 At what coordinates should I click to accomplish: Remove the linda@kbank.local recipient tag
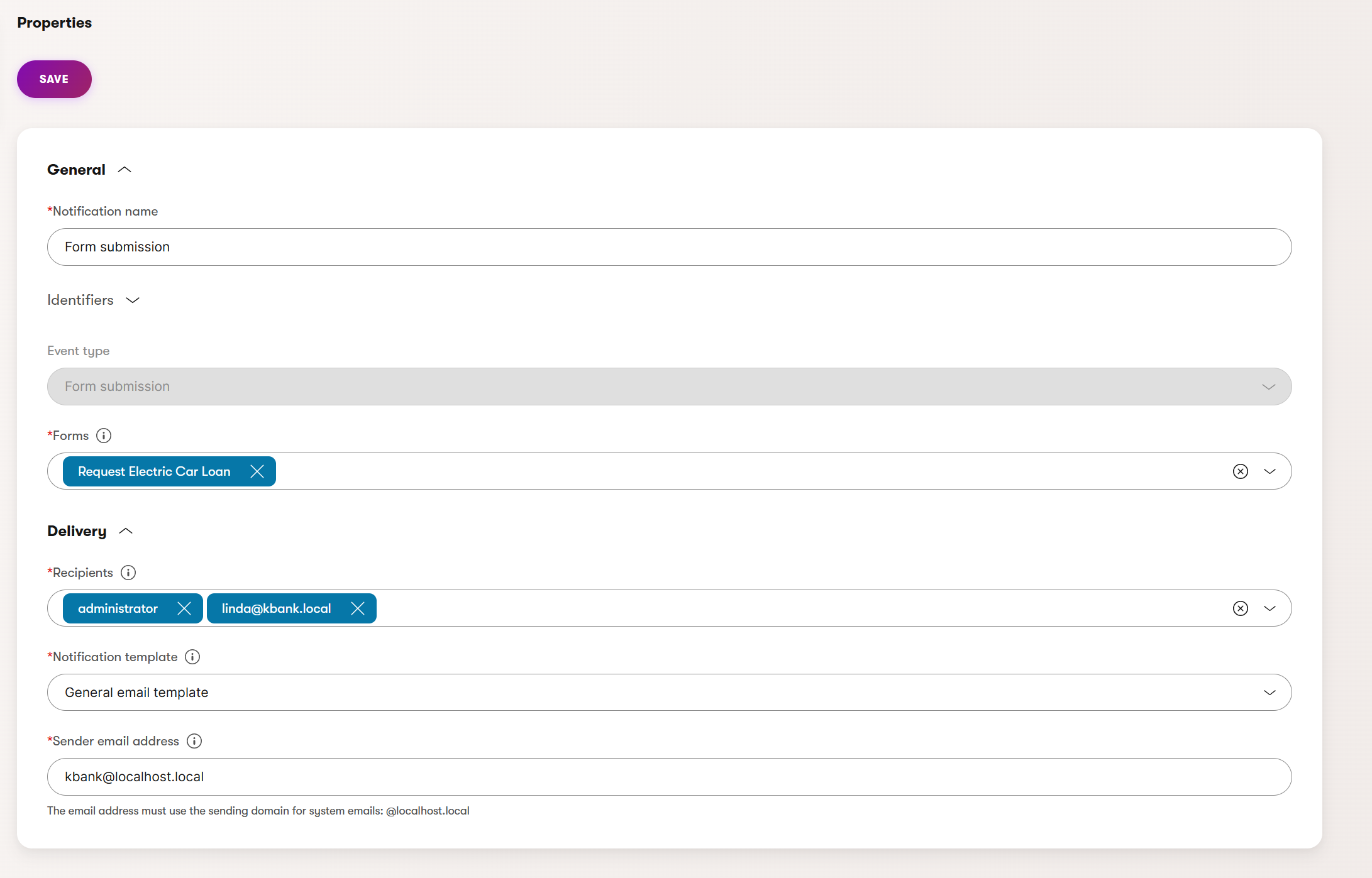pos(358,608)
